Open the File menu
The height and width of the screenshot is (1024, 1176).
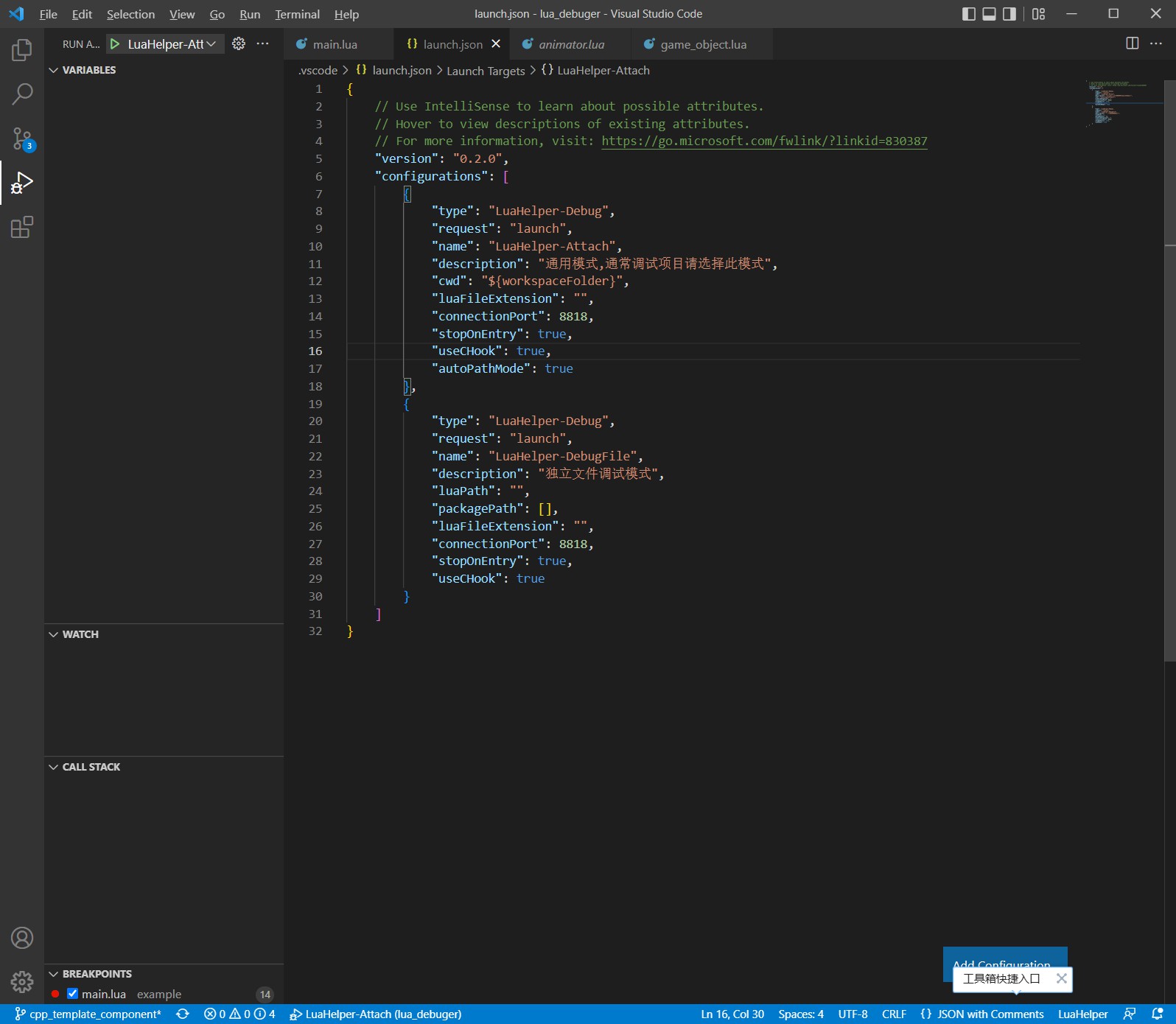point(48,14)
